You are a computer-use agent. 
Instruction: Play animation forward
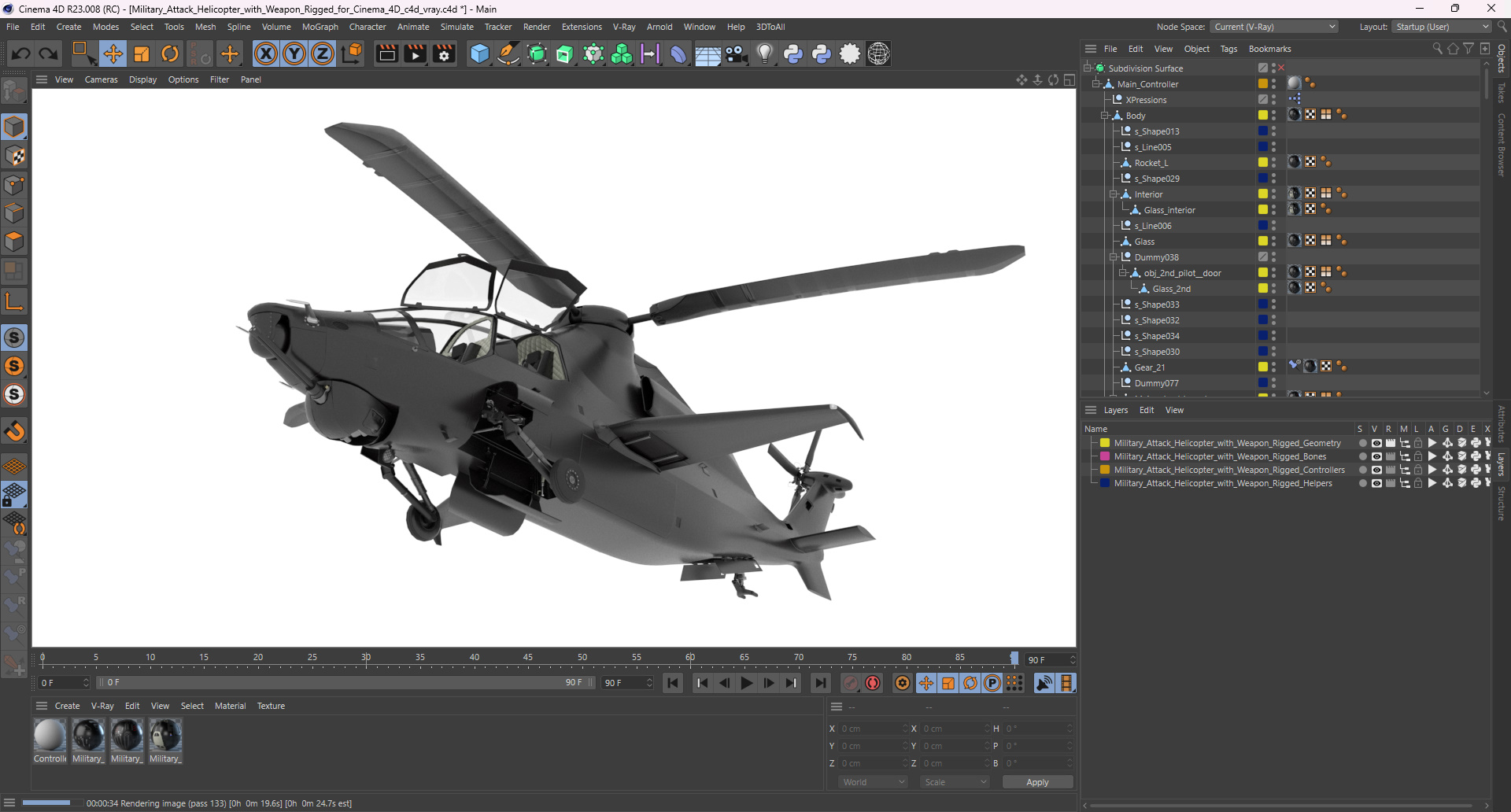pyautogui.click(x=747, y=683)
